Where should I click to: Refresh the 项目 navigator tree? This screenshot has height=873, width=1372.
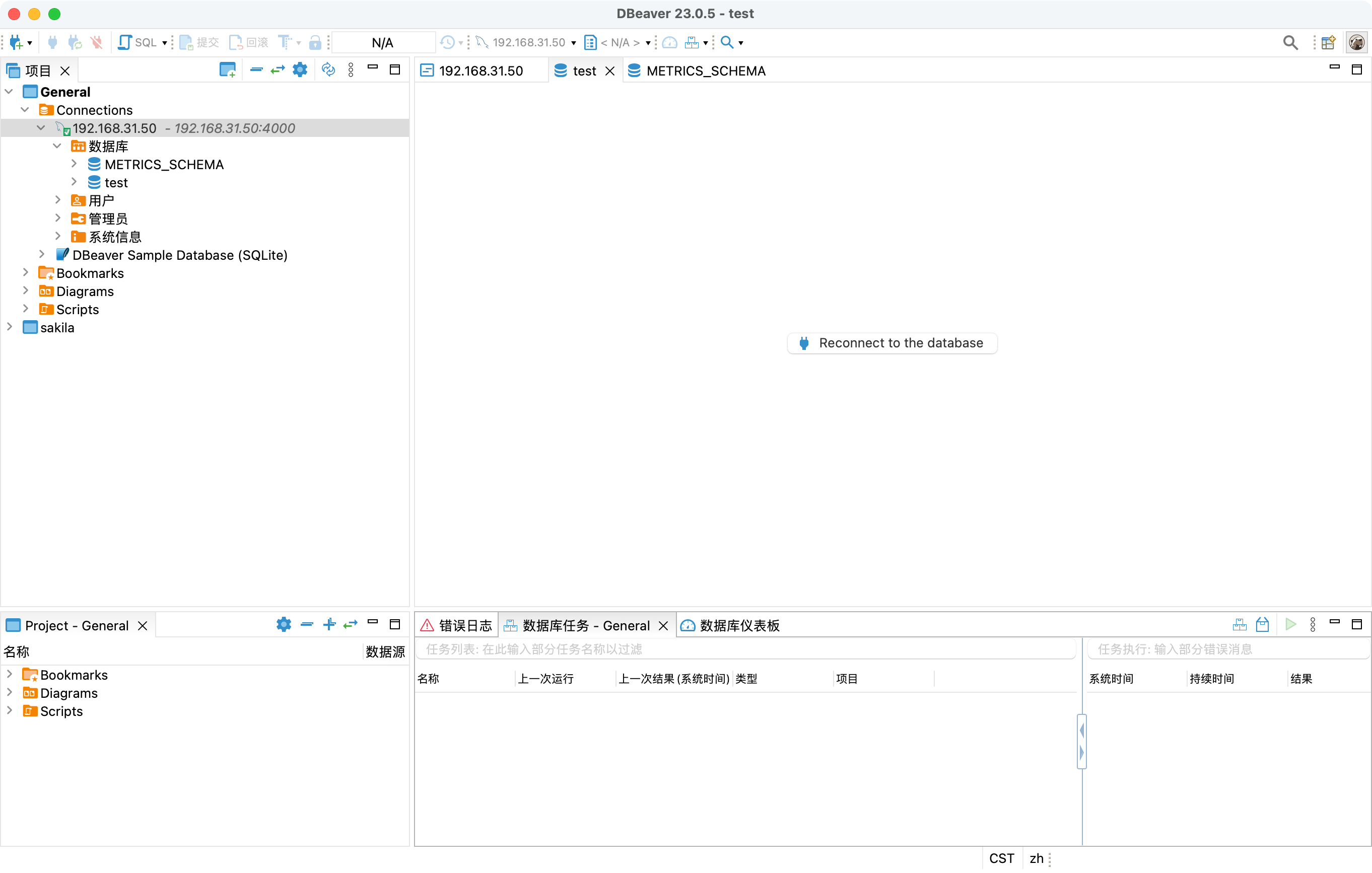pos(328,69)
